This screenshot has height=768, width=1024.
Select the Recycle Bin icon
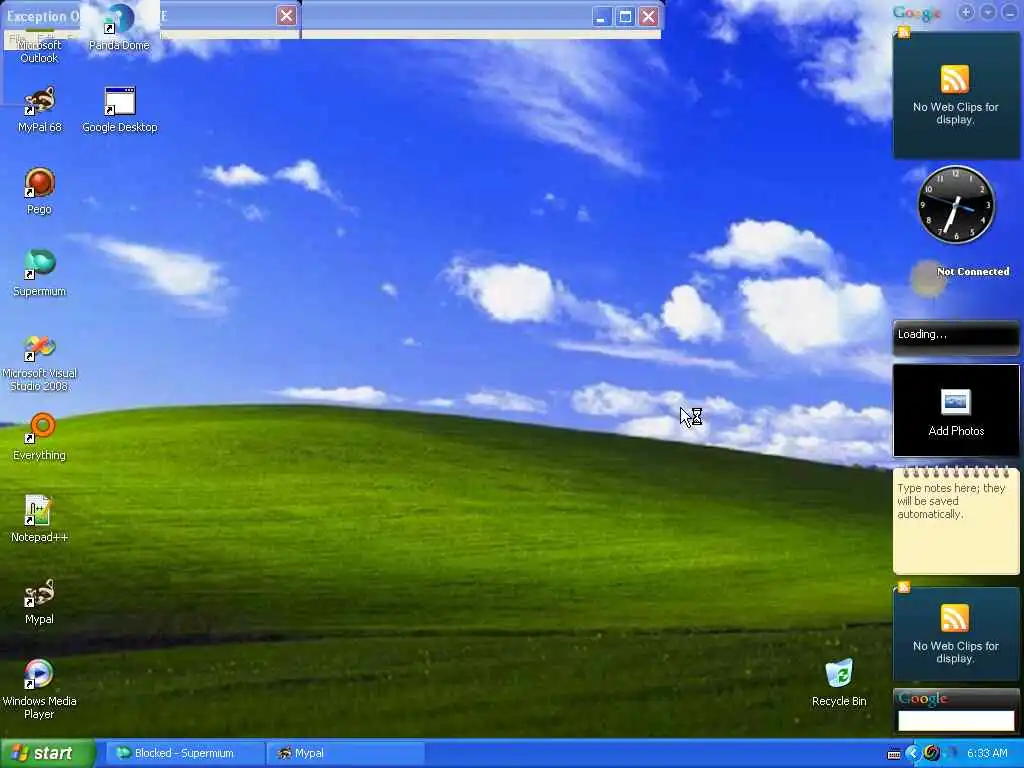coord(839,683)
